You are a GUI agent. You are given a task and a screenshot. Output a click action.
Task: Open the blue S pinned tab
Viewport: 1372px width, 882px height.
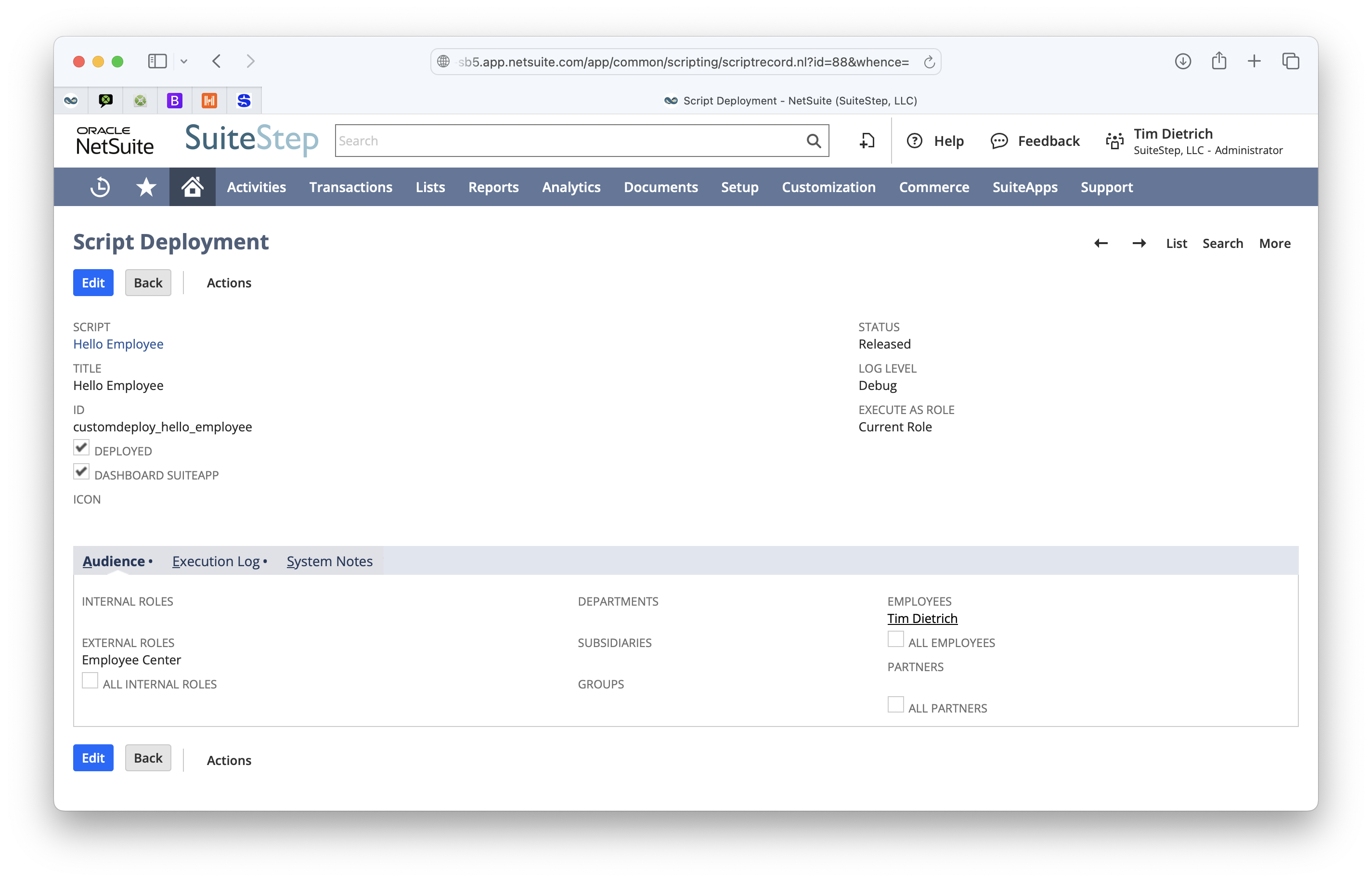coord(244,101)
